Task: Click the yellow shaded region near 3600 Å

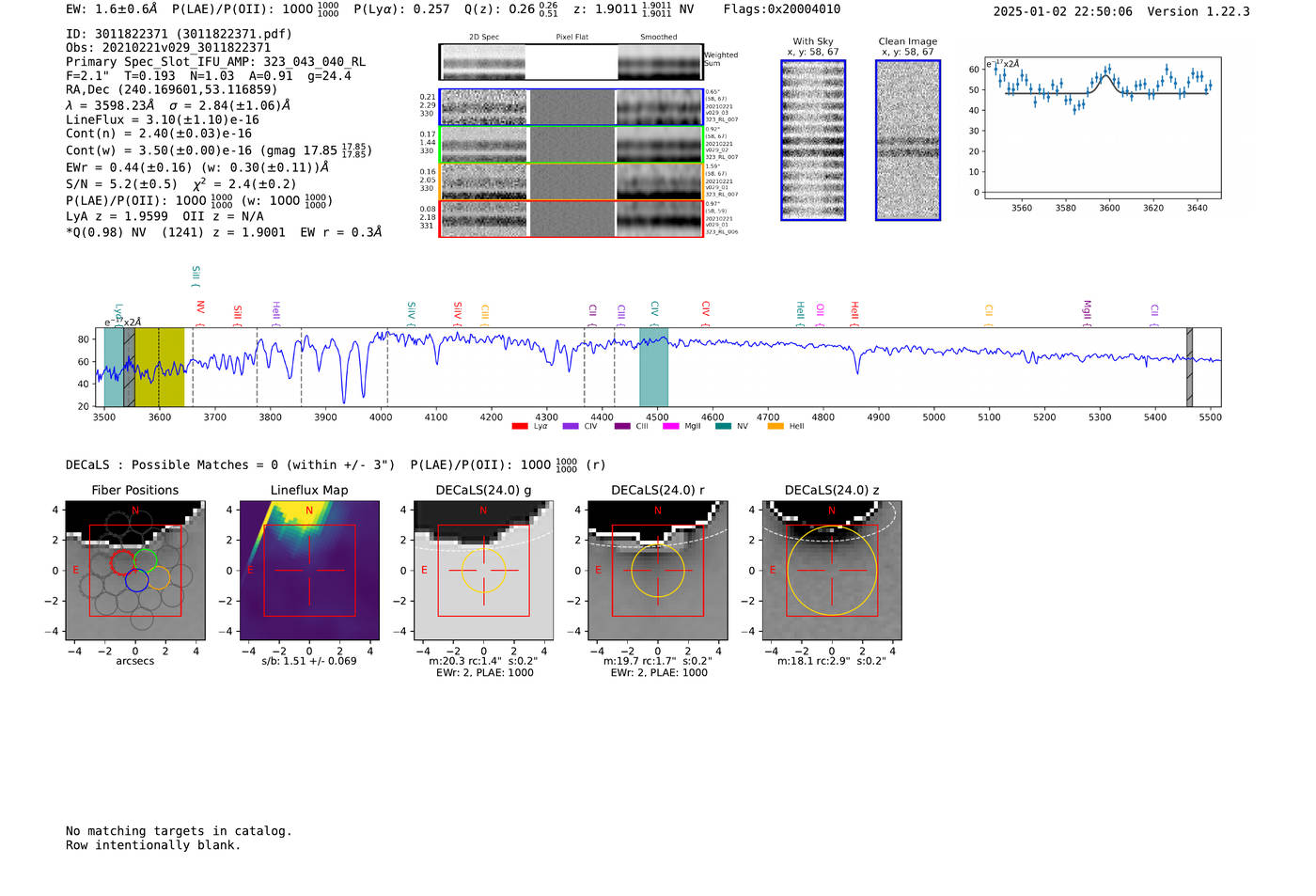Action: click(x=160, y=367)
